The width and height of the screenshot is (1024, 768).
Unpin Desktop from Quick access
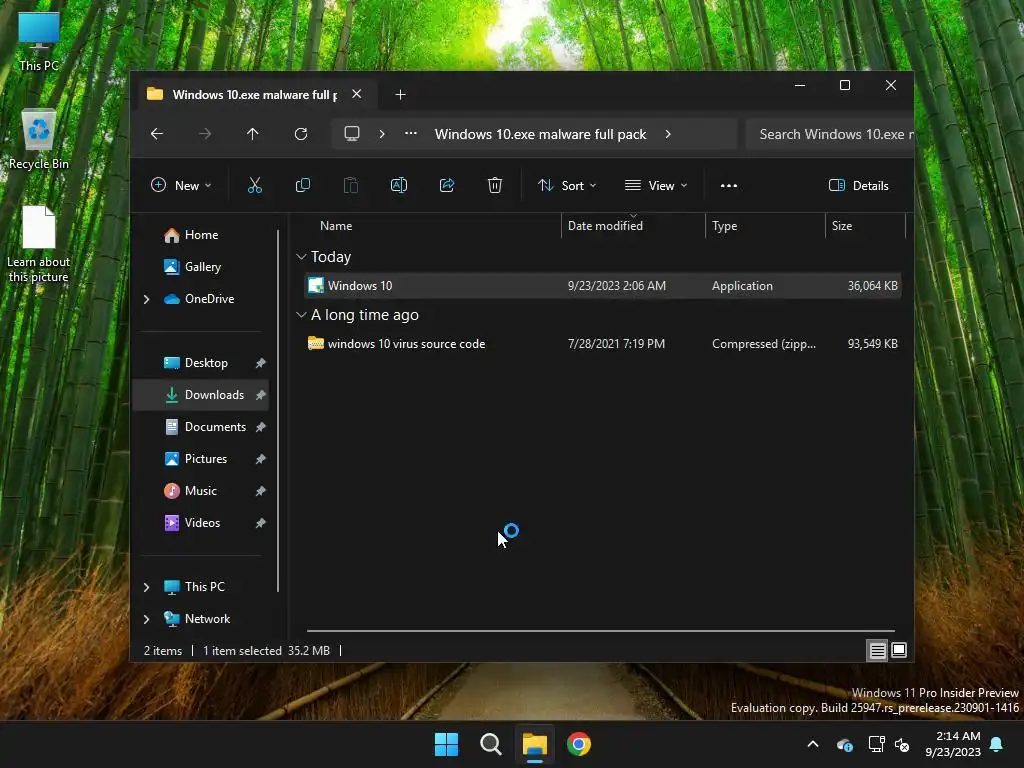click(x=261, y=362)
